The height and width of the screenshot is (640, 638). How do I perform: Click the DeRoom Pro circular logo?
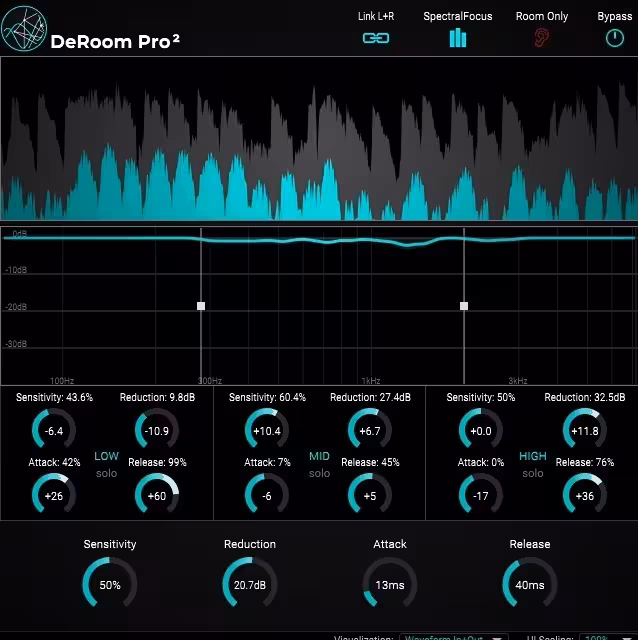click(24, 29)
